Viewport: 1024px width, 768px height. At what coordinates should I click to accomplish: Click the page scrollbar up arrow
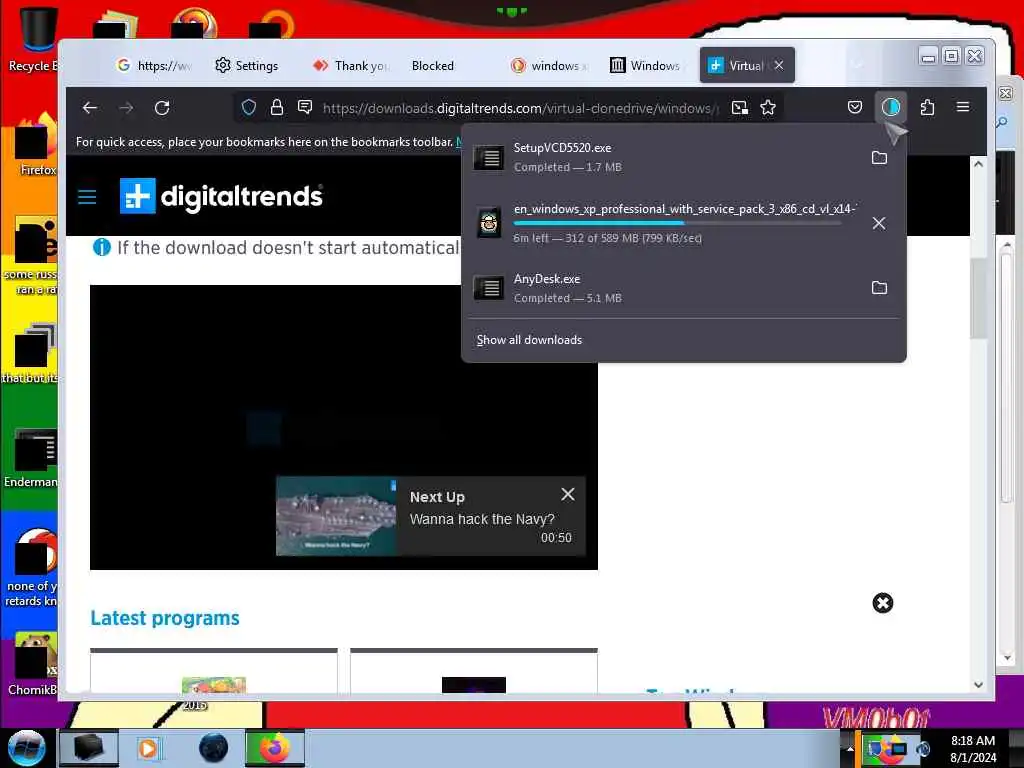point(978,164)
